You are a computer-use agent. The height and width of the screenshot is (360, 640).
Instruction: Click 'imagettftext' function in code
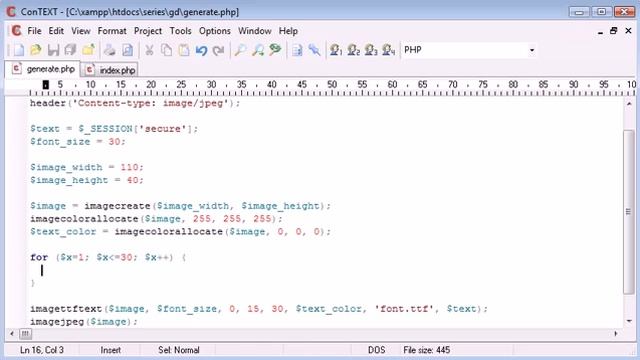pyautogui.click(x=66, y=309)
